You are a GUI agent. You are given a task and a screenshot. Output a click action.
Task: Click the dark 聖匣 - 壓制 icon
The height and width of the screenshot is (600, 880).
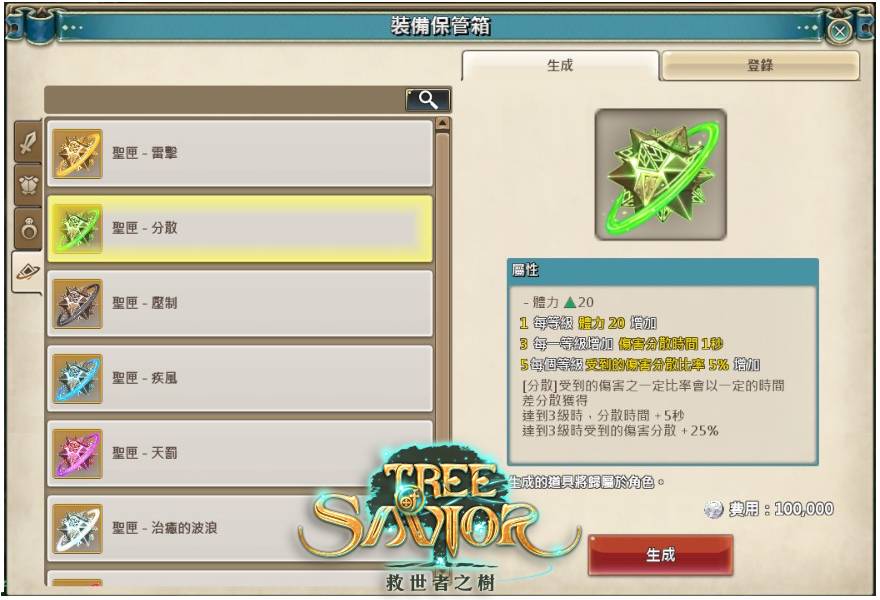tap(77, 304)
